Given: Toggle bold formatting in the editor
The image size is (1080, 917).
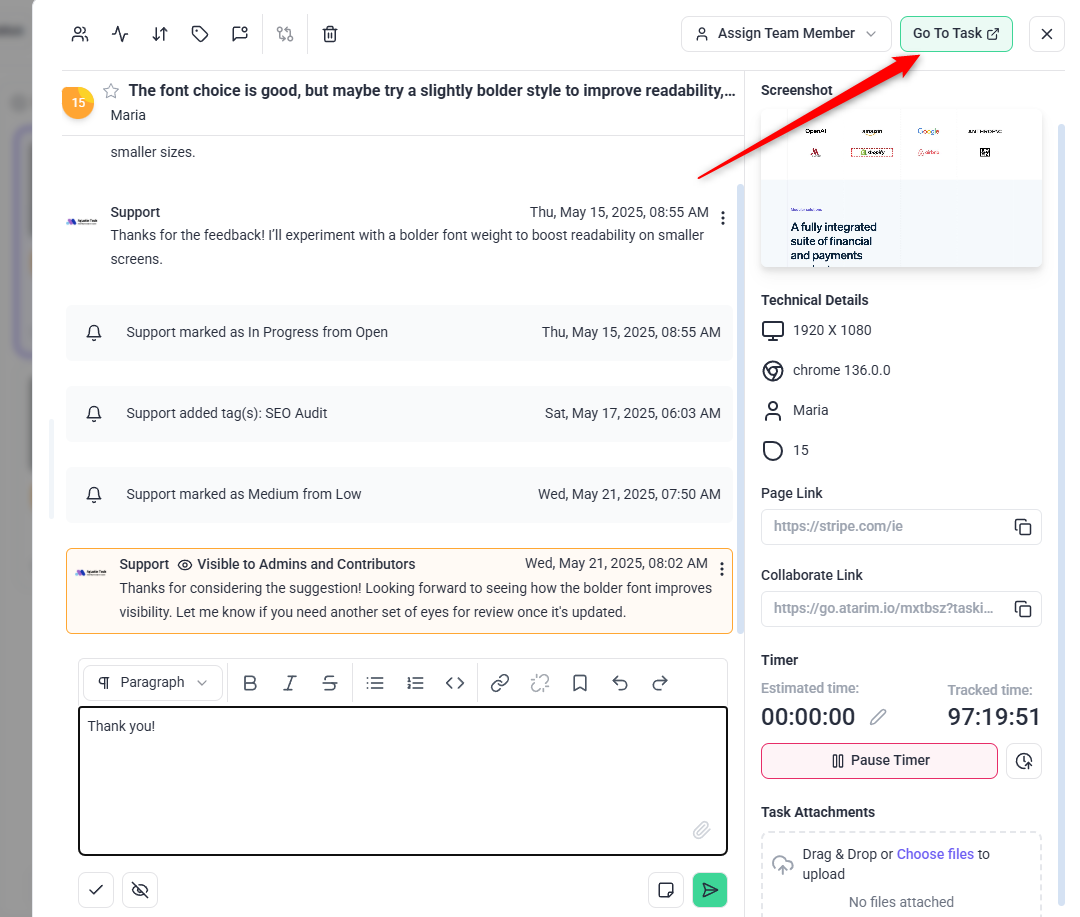Looking at the screenshot, I should tap(250, 683).
